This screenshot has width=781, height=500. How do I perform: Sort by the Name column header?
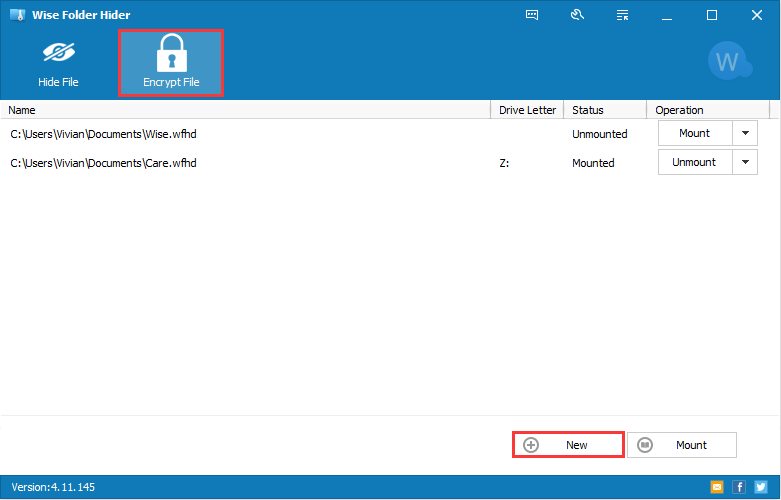click(246, 110)
